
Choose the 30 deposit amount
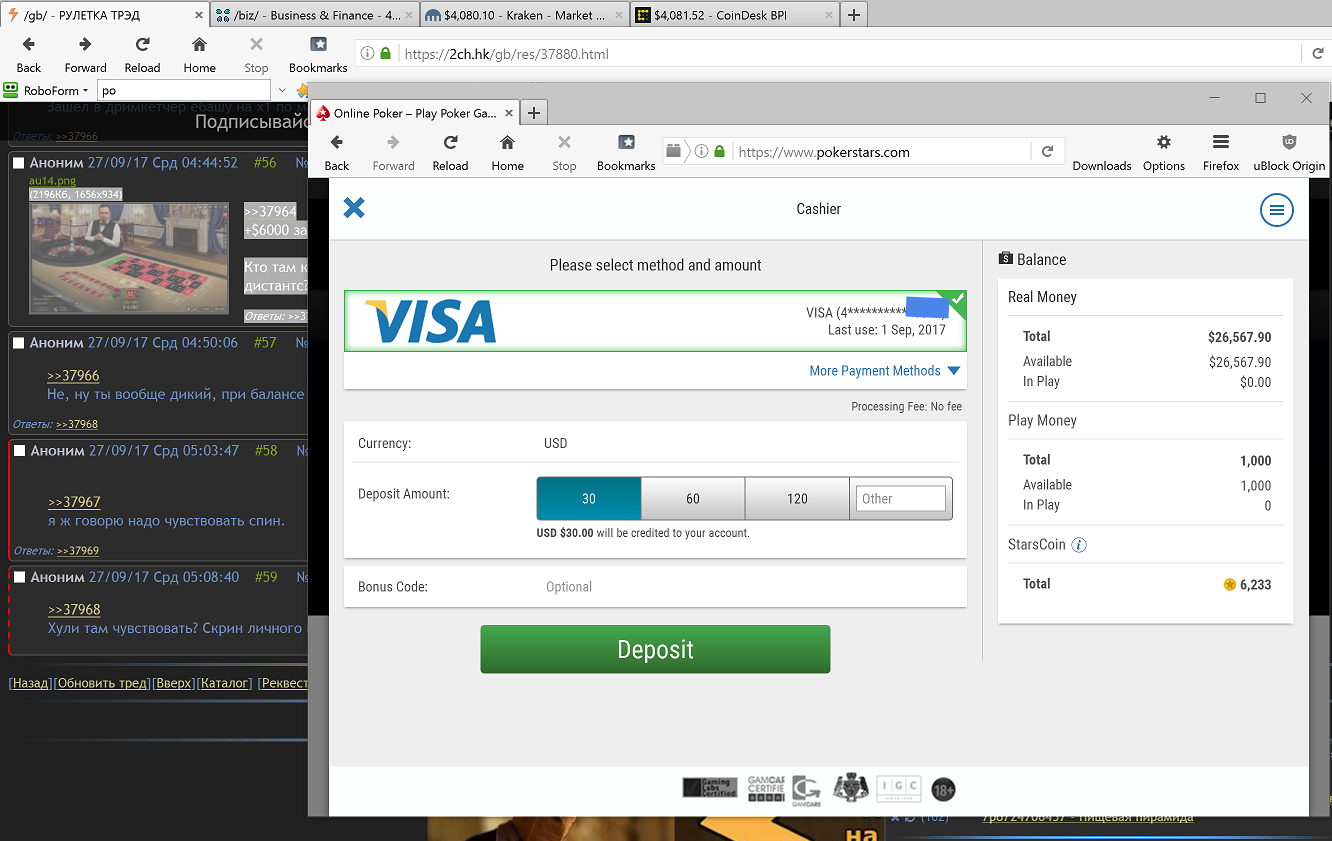(x=589, y=498)
